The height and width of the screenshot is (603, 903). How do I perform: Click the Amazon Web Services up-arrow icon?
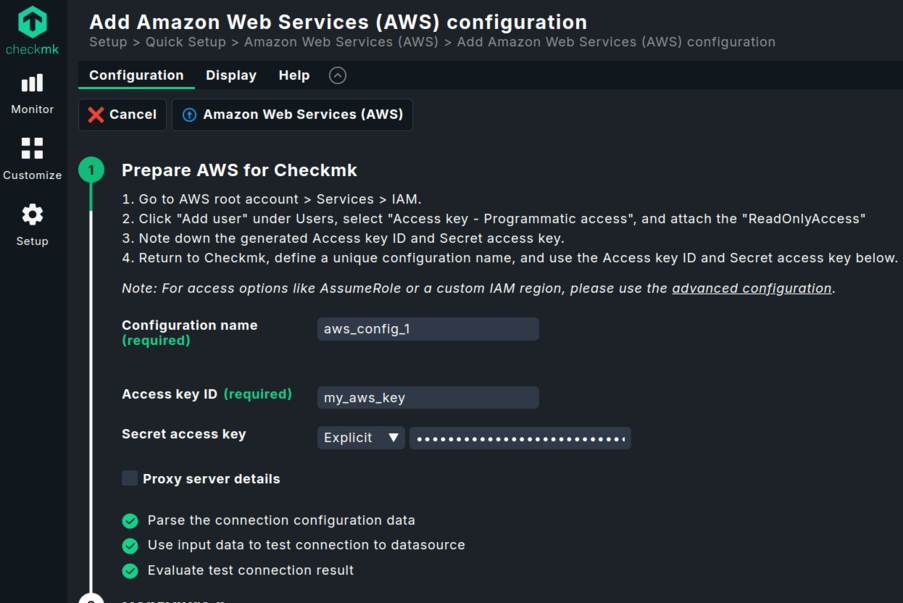click(x=189, y=115)
